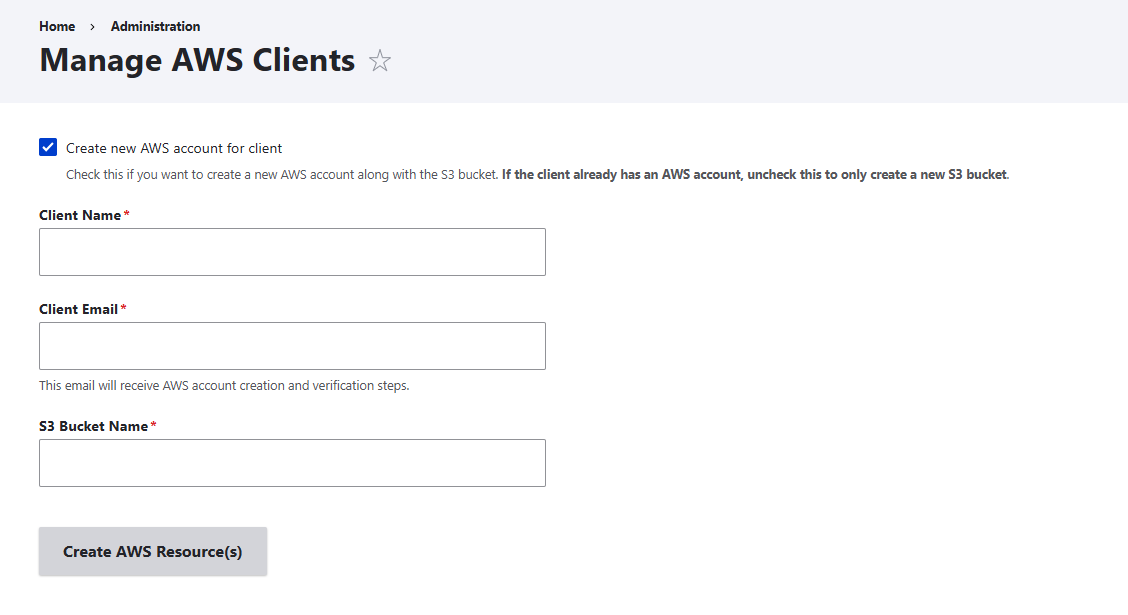Screen dimensions: 1128x615
Task: Select the S3 Bucket Name input field
Action: point(292,462)
